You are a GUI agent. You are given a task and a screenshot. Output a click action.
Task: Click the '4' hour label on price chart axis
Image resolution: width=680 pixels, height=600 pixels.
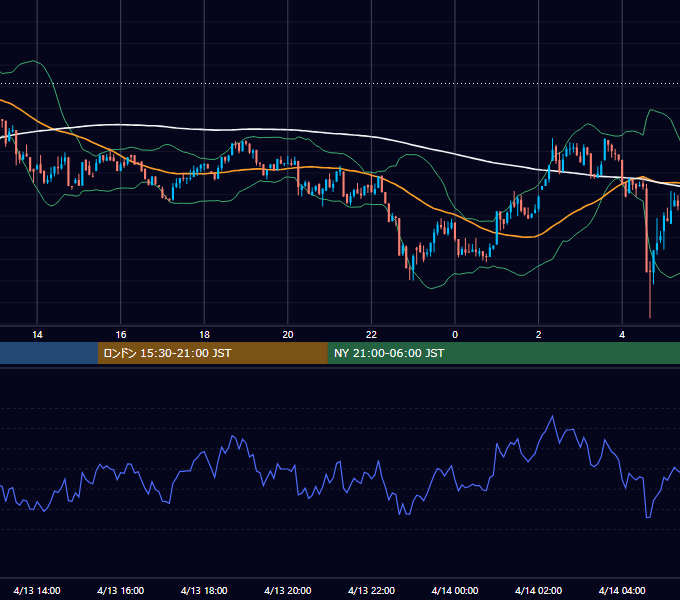(x=622, y=335)
